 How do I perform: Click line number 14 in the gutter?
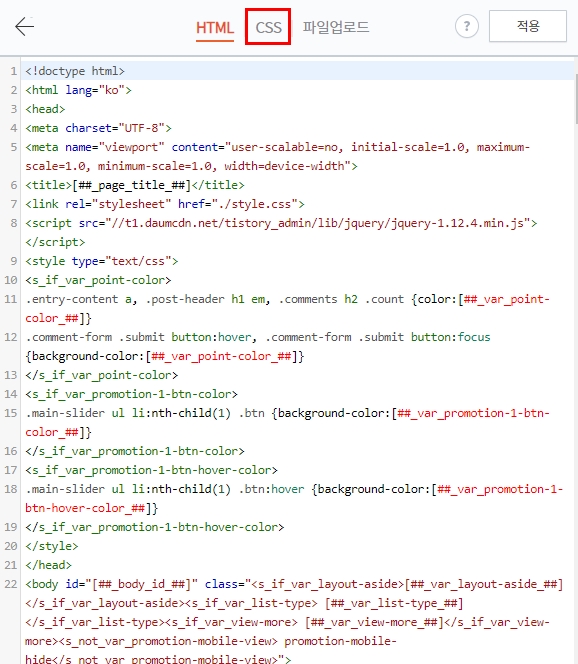click(x=11, y=394)
